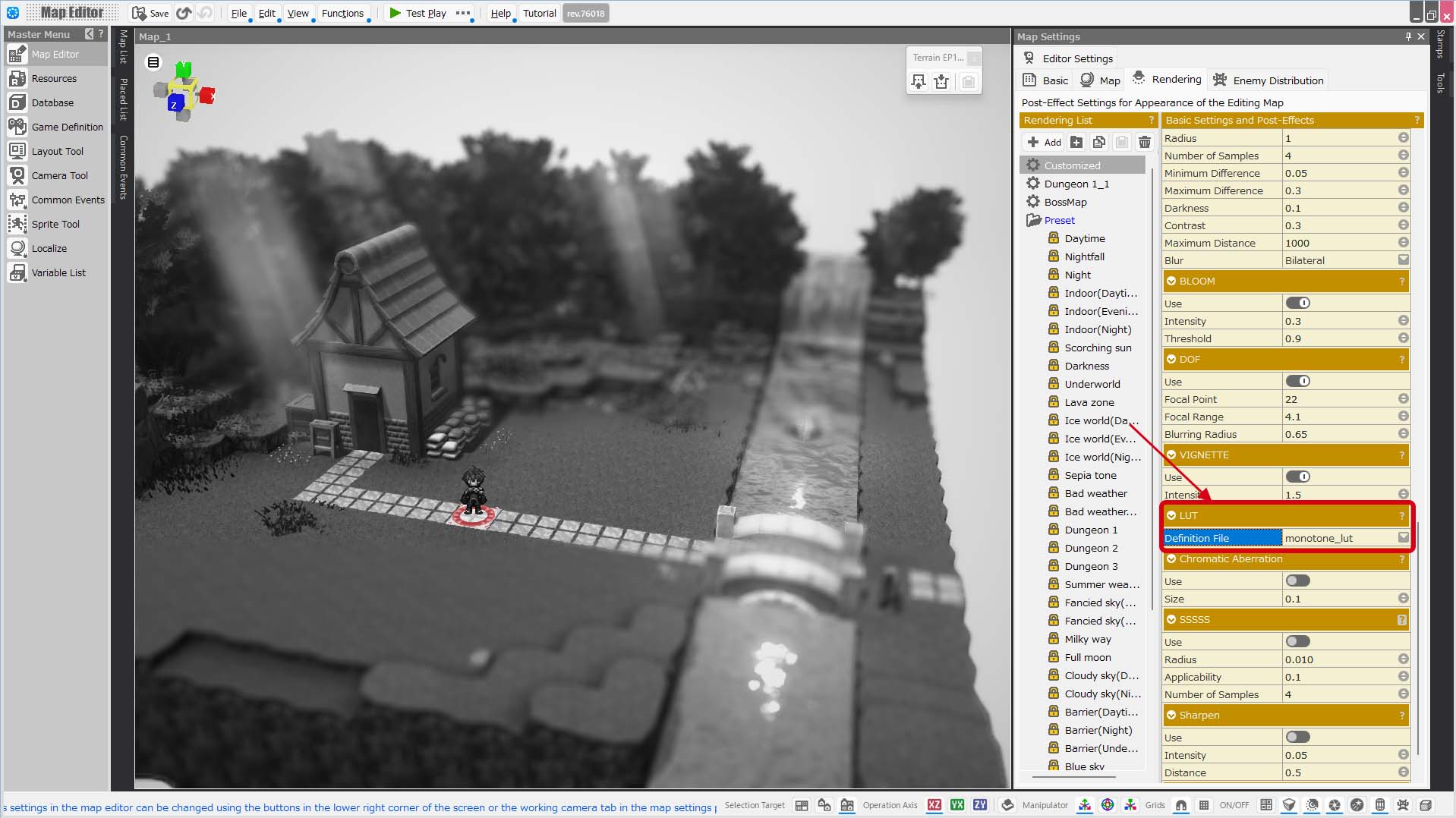This screenshot has width=1456, height=818.
Task: Open Editor Settings
Action: [x=1068, y=58]
